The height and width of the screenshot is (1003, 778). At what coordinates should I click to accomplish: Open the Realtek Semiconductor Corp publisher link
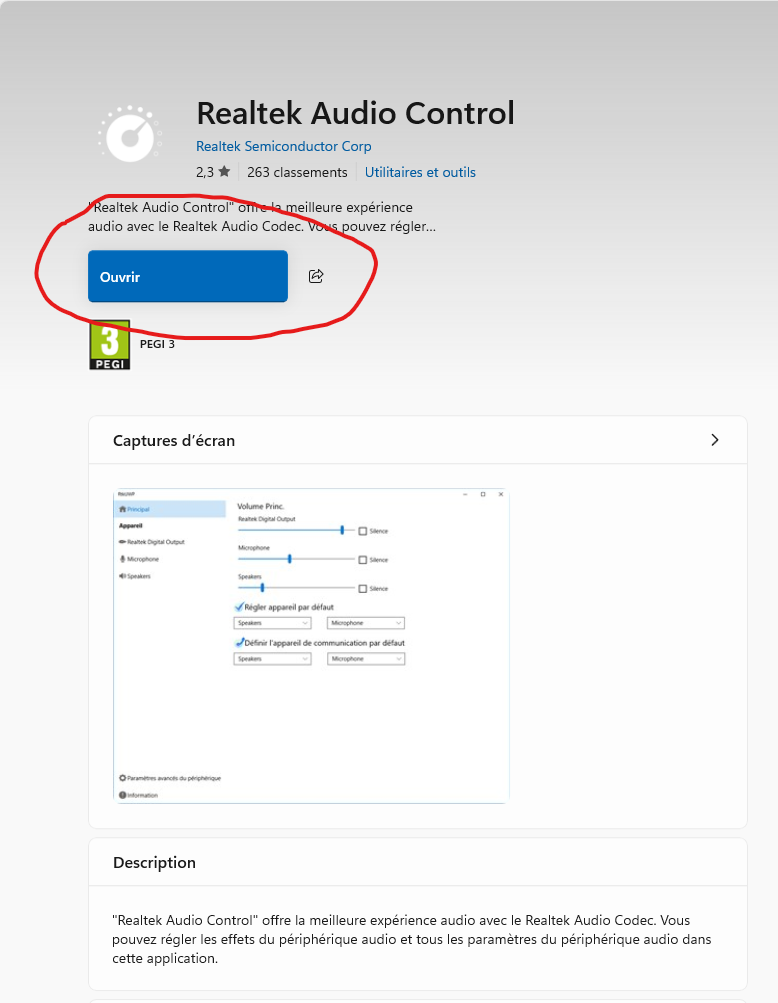point(283,146)
